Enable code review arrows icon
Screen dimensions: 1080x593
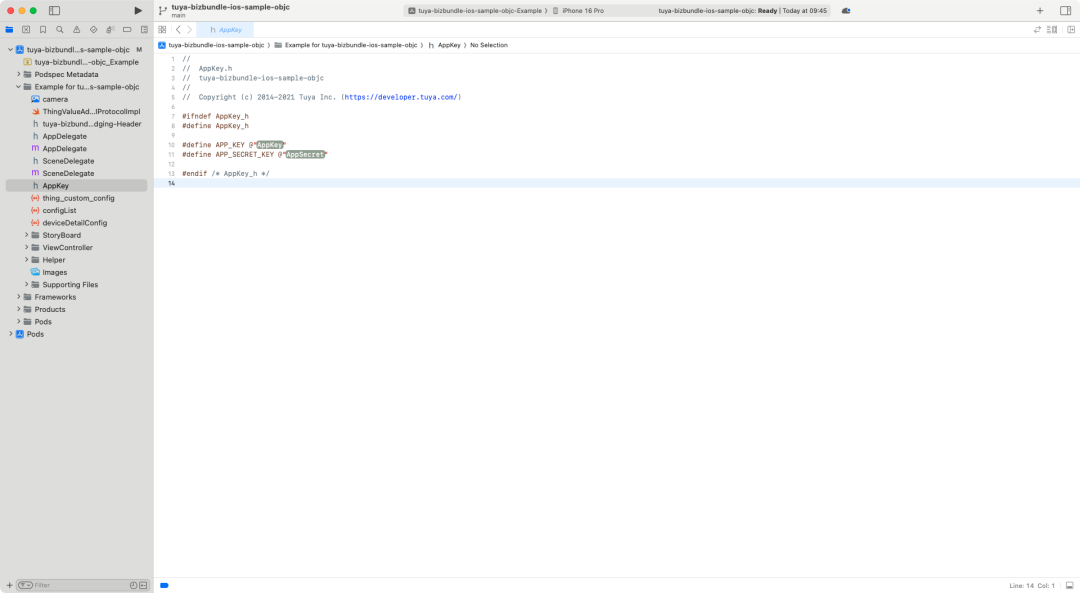(x=1037, y=30)
